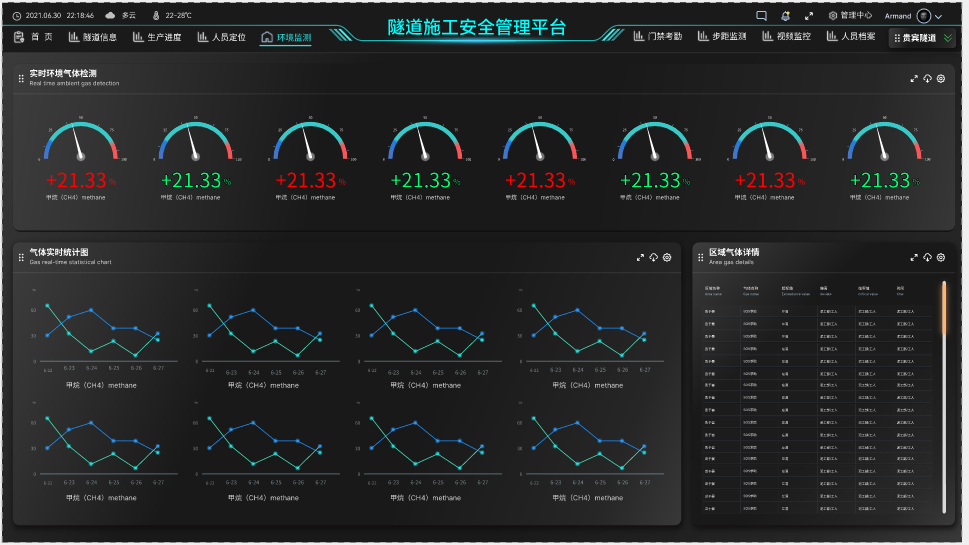Expand the 区域气体详情 panel to fullscreen

pos(914,258)
